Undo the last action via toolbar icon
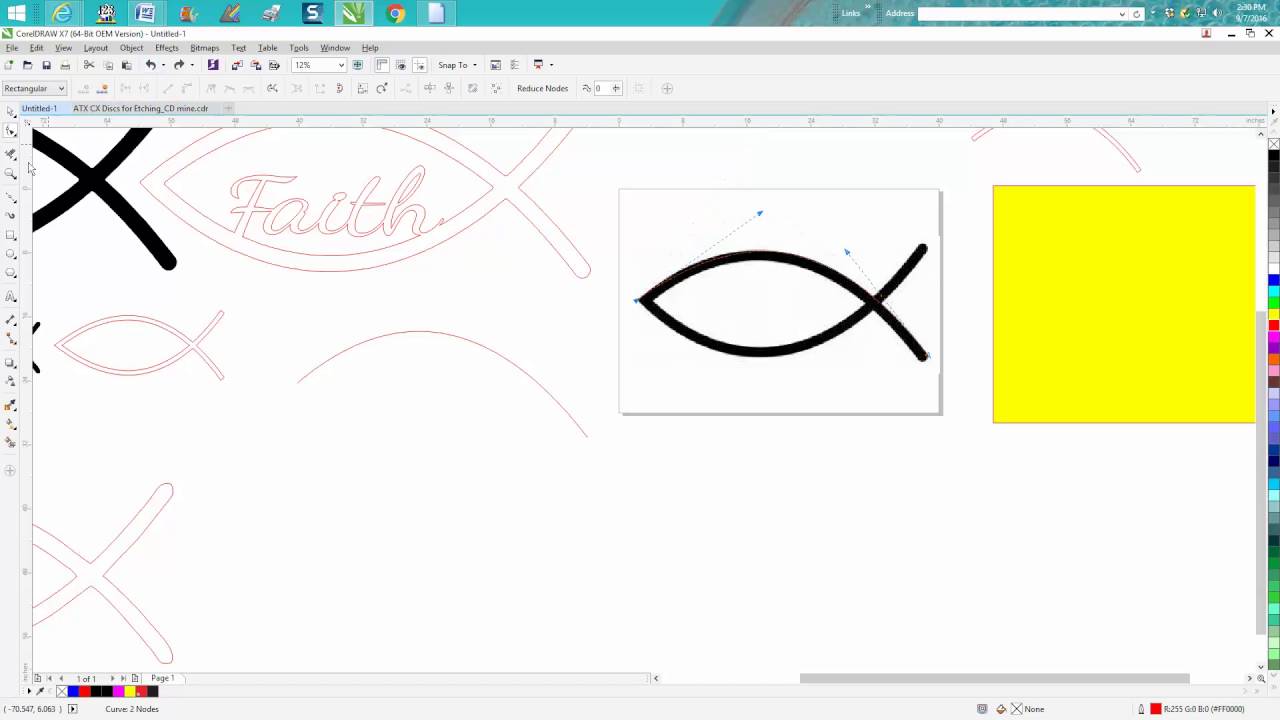 (x=151, y=64)
